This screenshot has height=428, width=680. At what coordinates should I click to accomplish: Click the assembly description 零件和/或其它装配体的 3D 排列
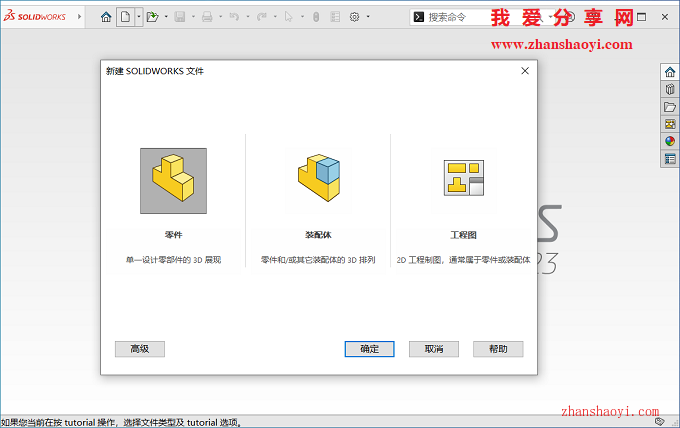[318, 260]
